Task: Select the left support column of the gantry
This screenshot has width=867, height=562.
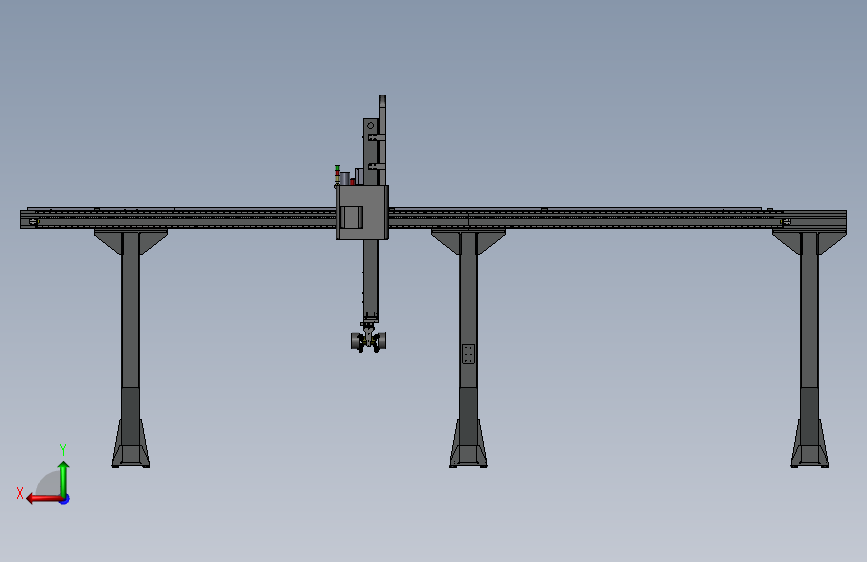Action: pos(130,348)
